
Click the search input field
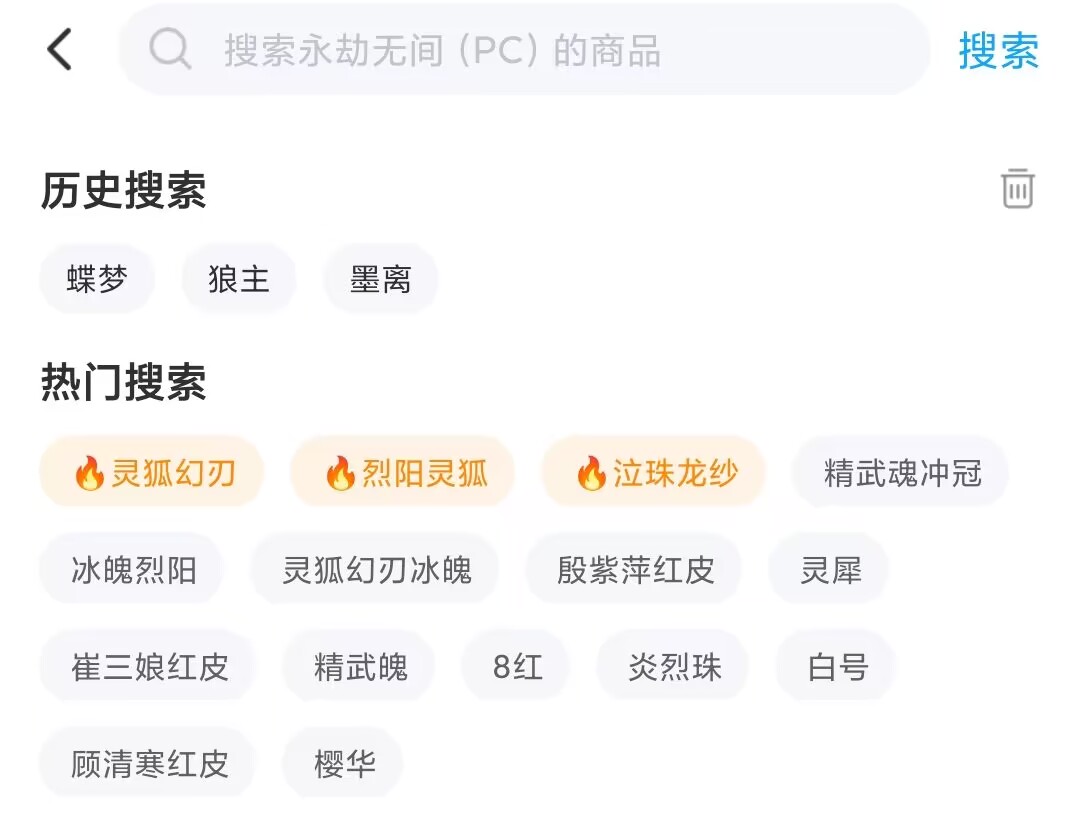540,50
